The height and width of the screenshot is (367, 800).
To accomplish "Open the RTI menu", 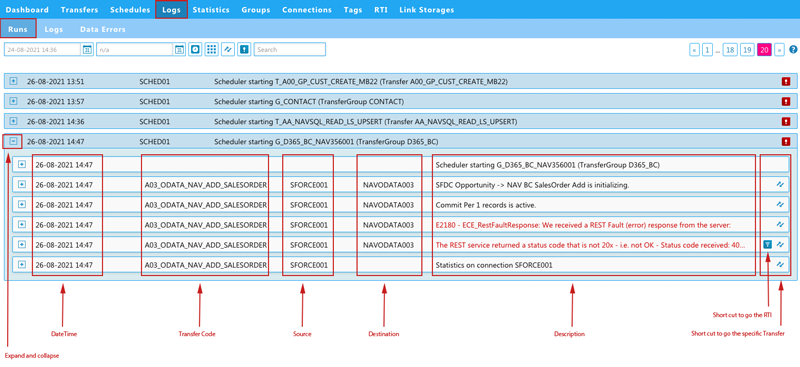I will pos(381,10).
